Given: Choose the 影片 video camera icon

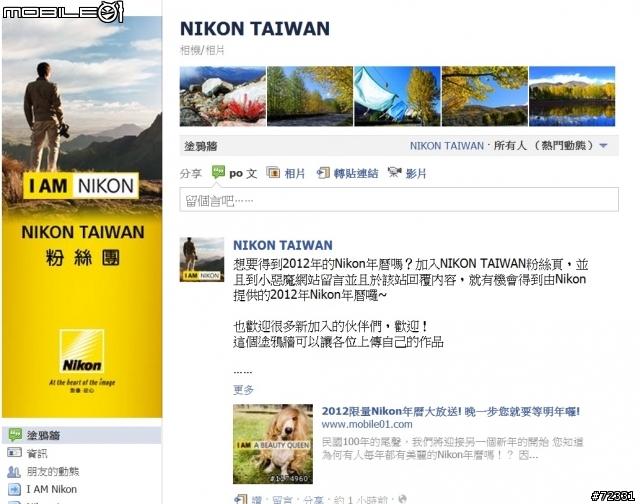Looking at the screenshot, I should point(395,173).
